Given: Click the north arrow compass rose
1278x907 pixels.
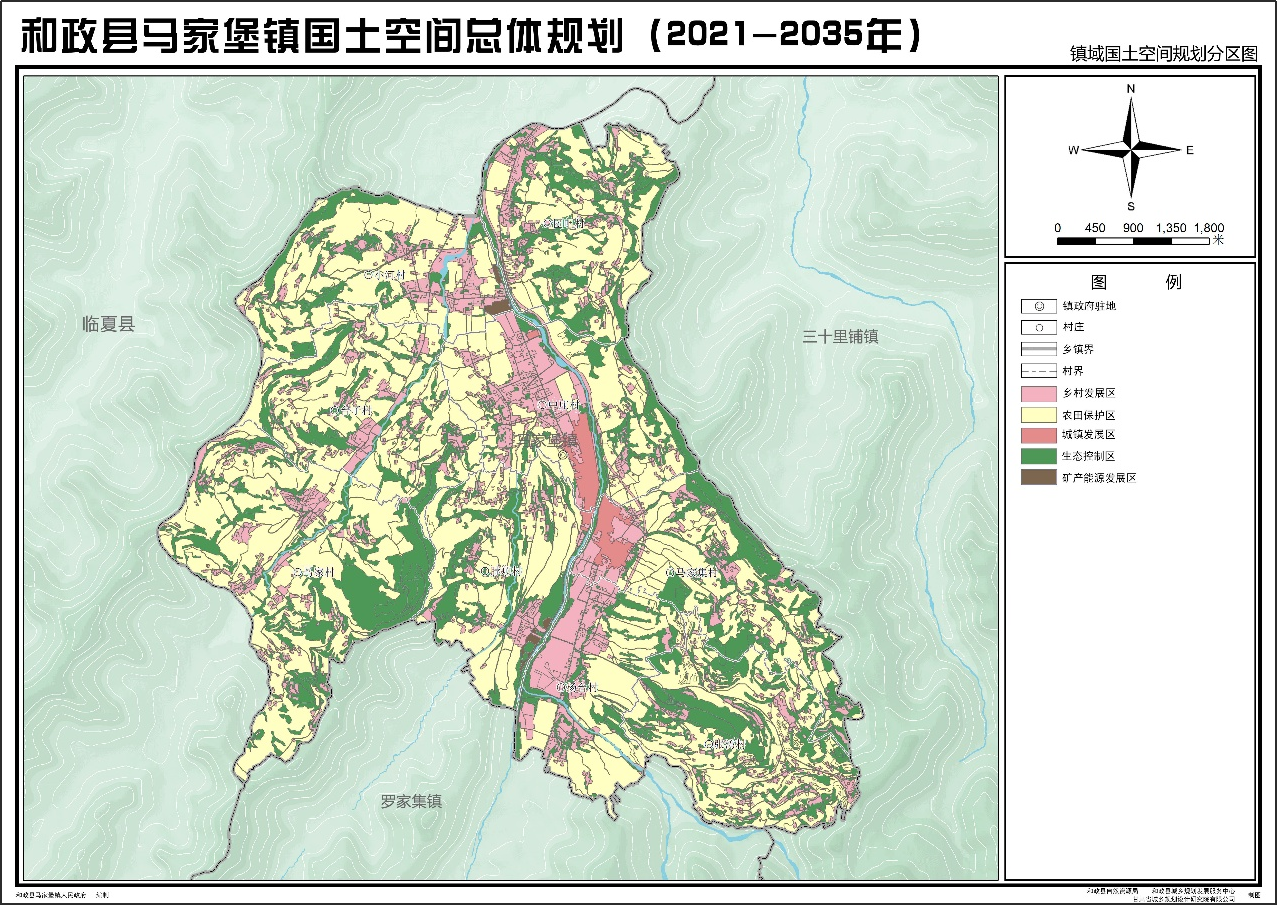Looking at the screenshot, I should click(1131, 150).
